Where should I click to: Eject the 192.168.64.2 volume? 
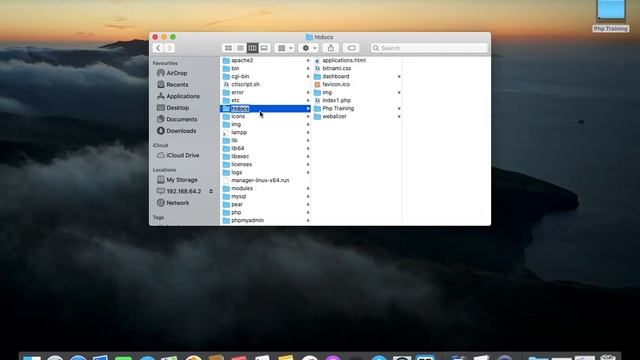click(x=211, y=191)
